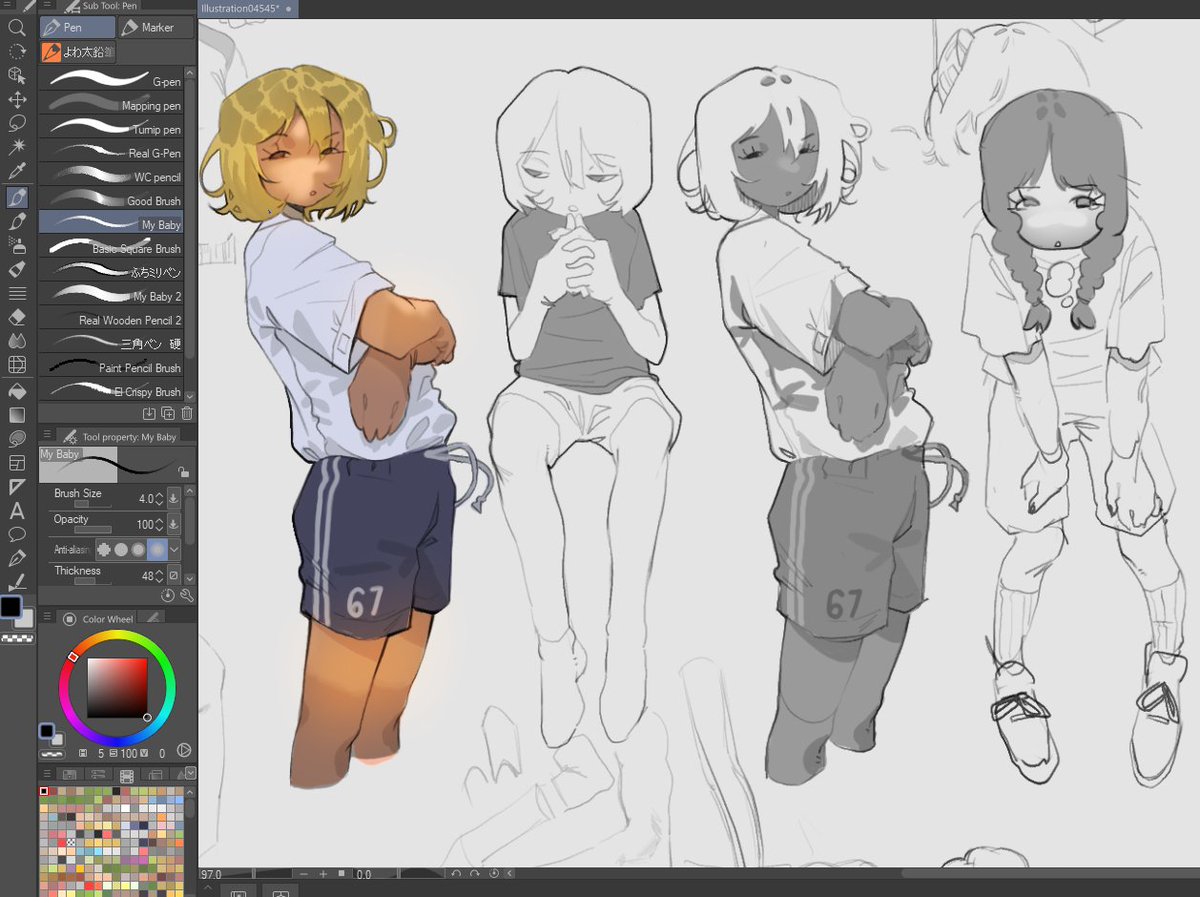Select the Blend tool
The image size is (1200, 897).
[x=17, y=341]
